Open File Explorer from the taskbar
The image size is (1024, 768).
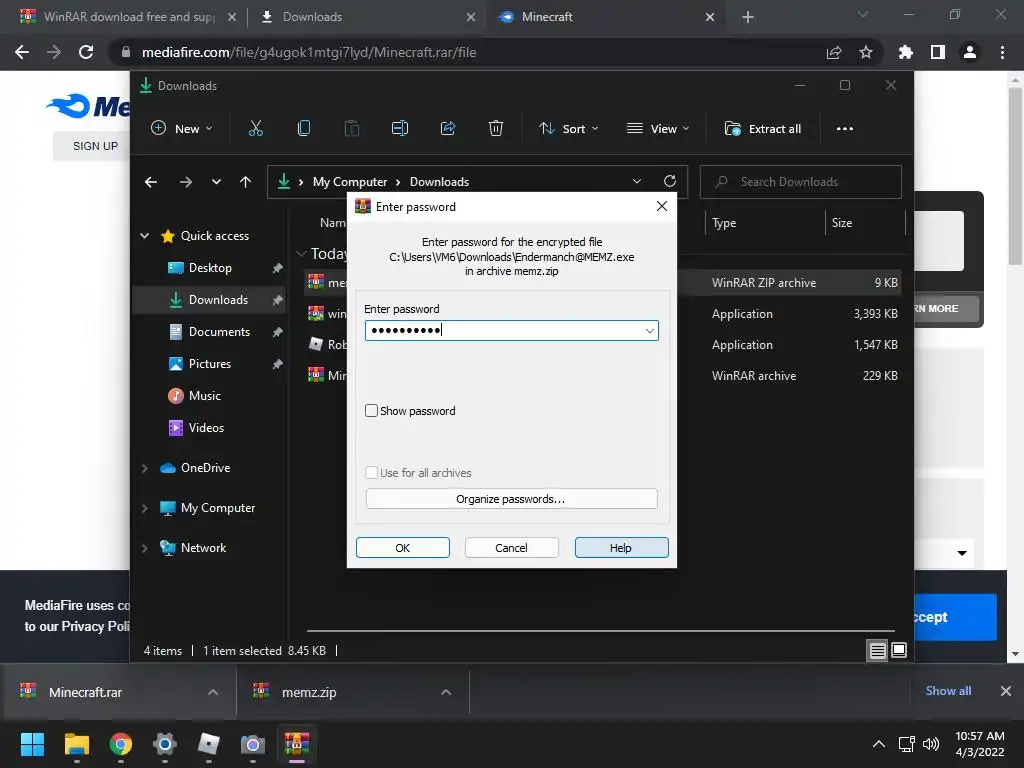(x=76, y=744)
